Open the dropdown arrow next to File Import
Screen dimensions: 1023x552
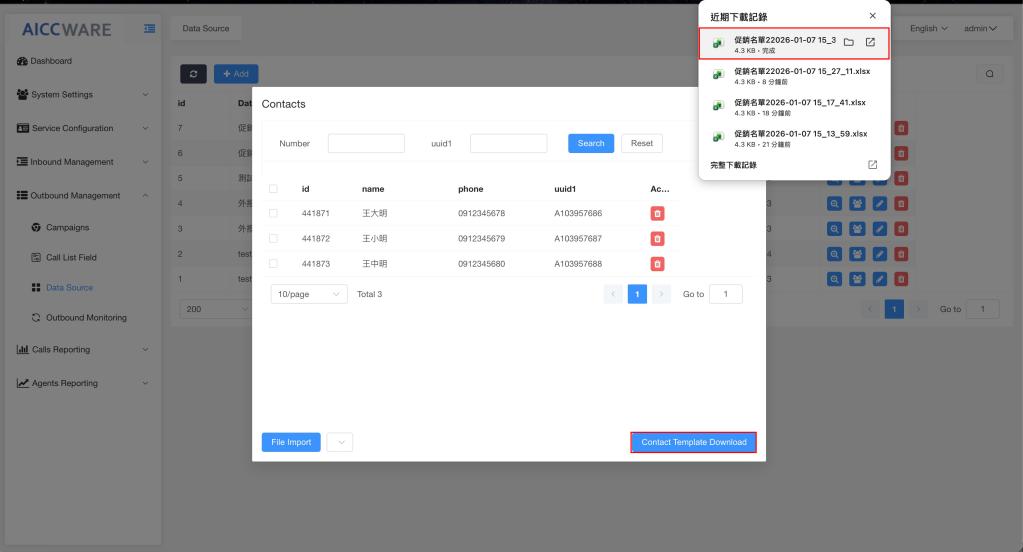(340, 442)
